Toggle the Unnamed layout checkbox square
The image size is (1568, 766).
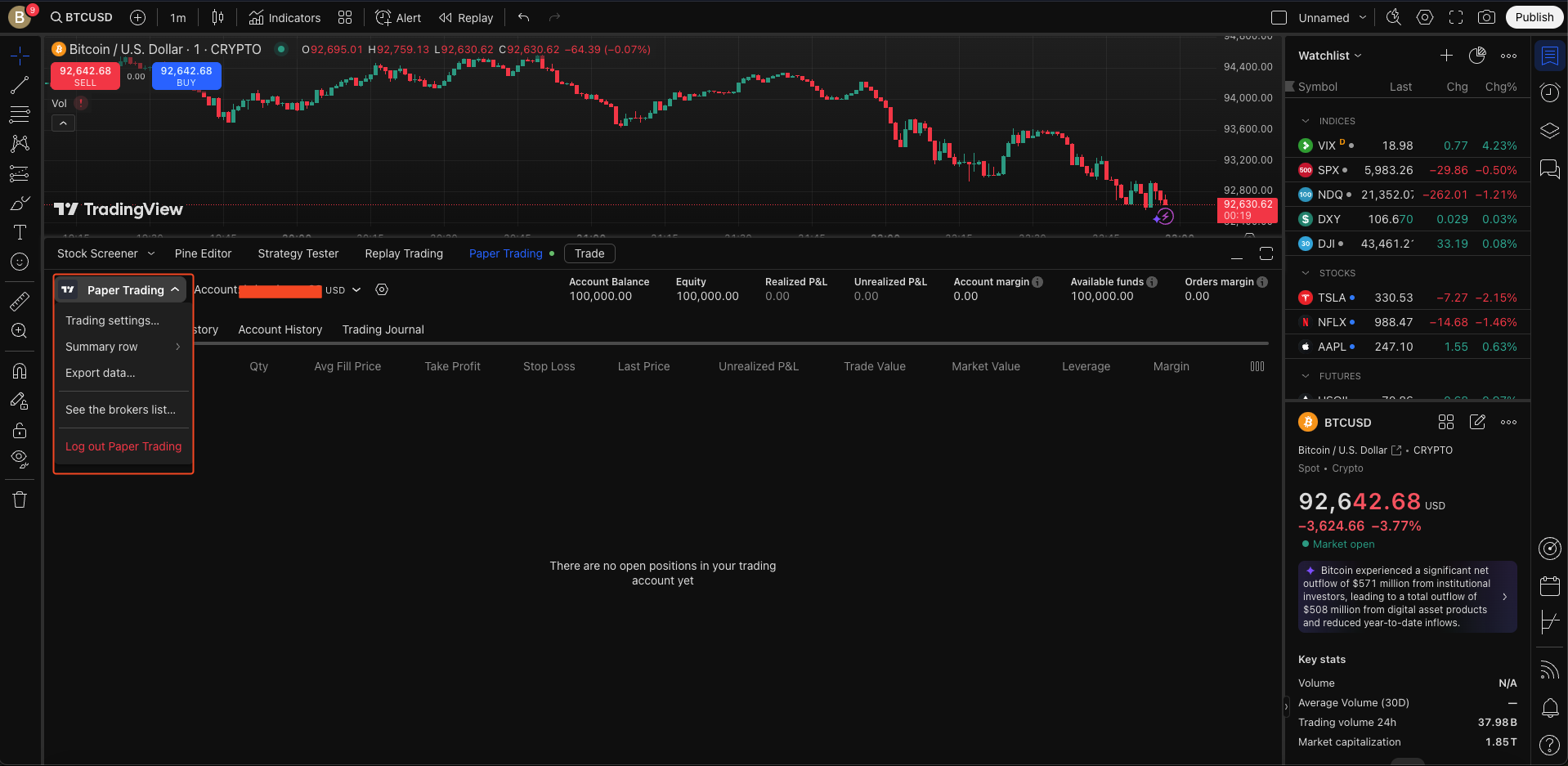1279,17
